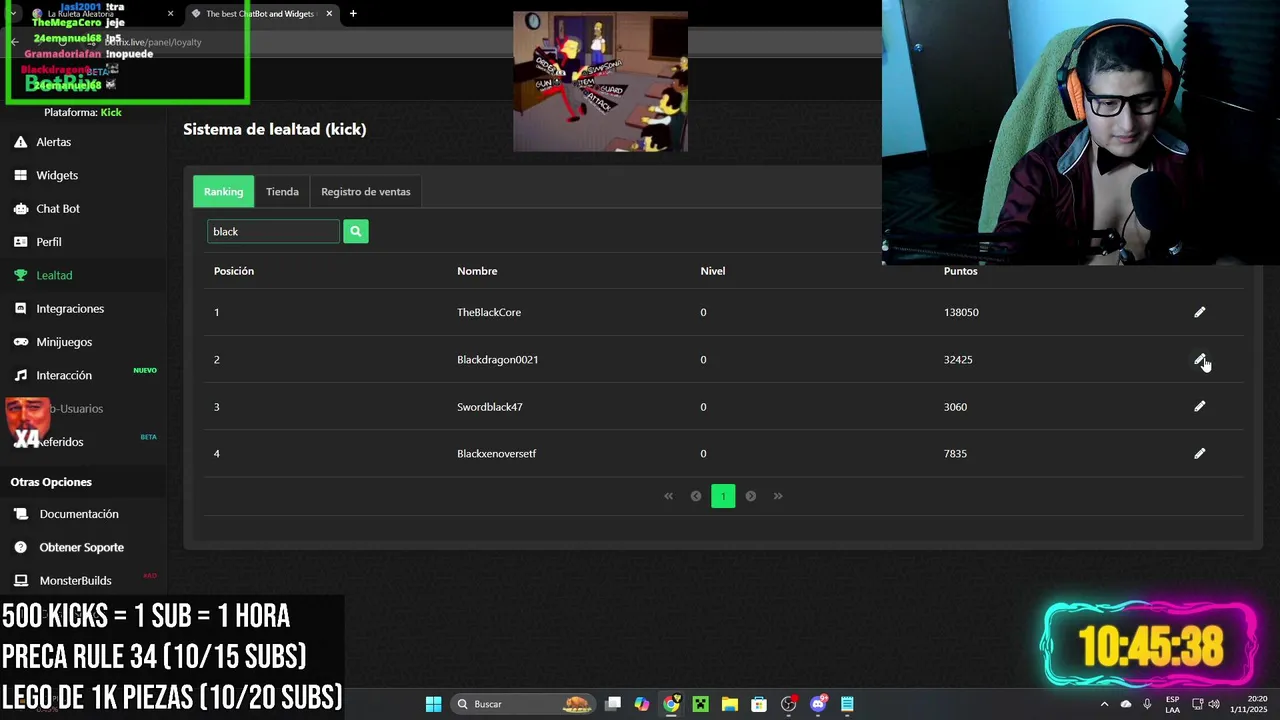The height and width of the screenshot is (720, 1280).
Task: Select Swordblack47 name cell
Action: click(489, 406)
